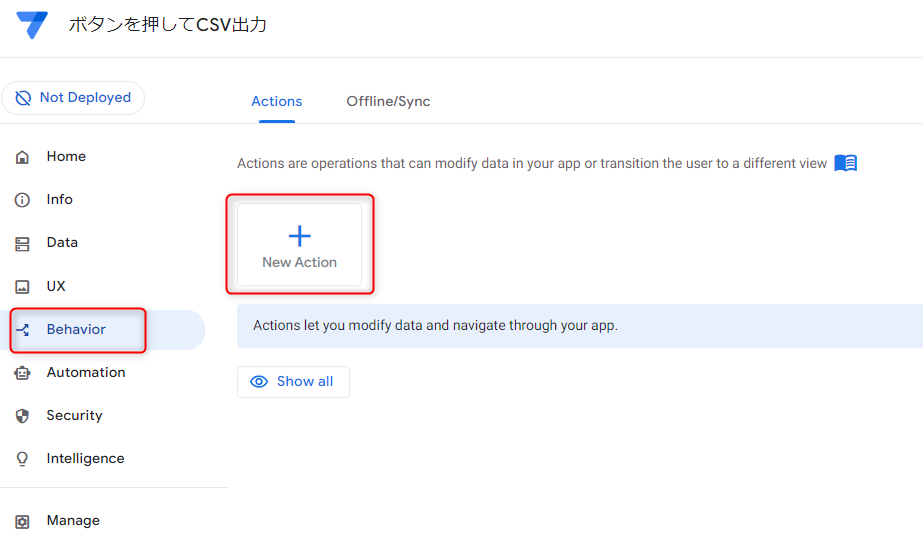Click the app title ボタンを押してCSV出力
Screen dimensions: 923x549
click(x=168, y=25)
